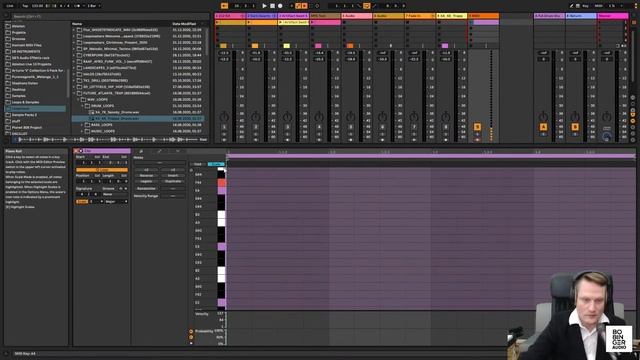640x360 pixels.
Task: Toggle track 1 activator button
Action: (x=224, y=127)
